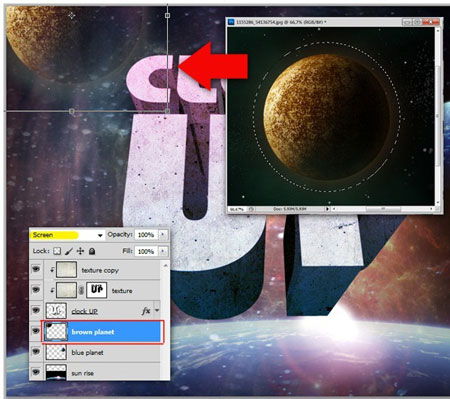Toggle the lock transparent pixels icon

(57, 251)
